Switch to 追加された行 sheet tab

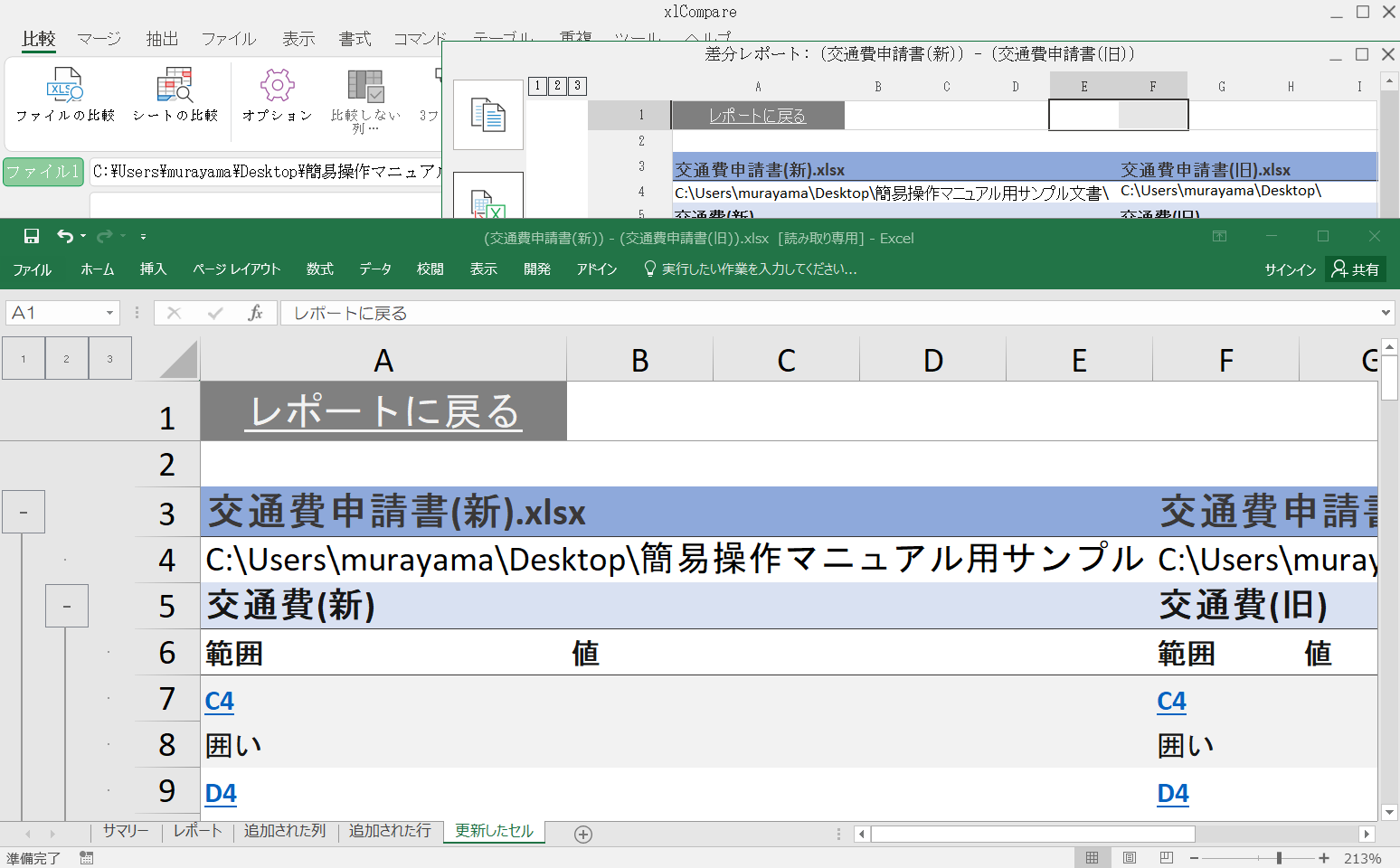pyautogui.click(x=390, y=831)
